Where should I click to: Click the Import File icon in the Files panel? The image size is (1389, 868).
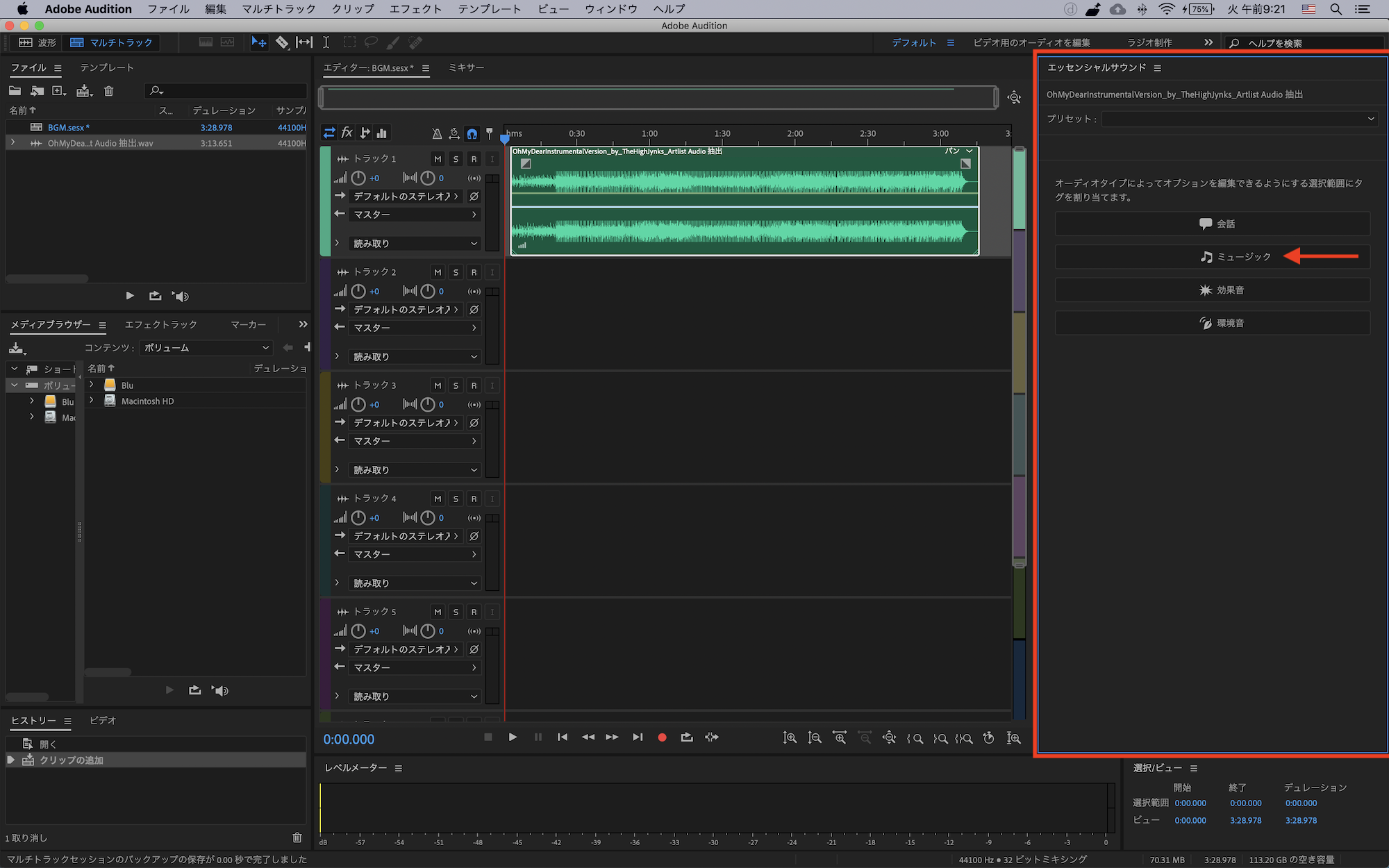click(x=37, y=91)
